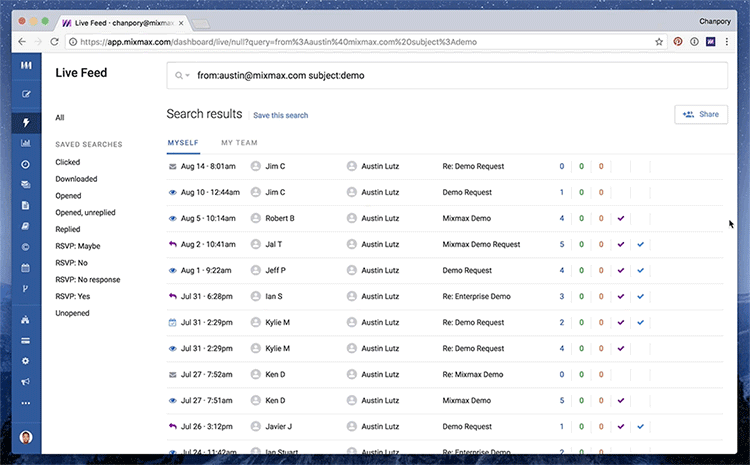The image size is (750, 465).
Task: Open the Unopened saved search
Action: [x=72, y=313]
